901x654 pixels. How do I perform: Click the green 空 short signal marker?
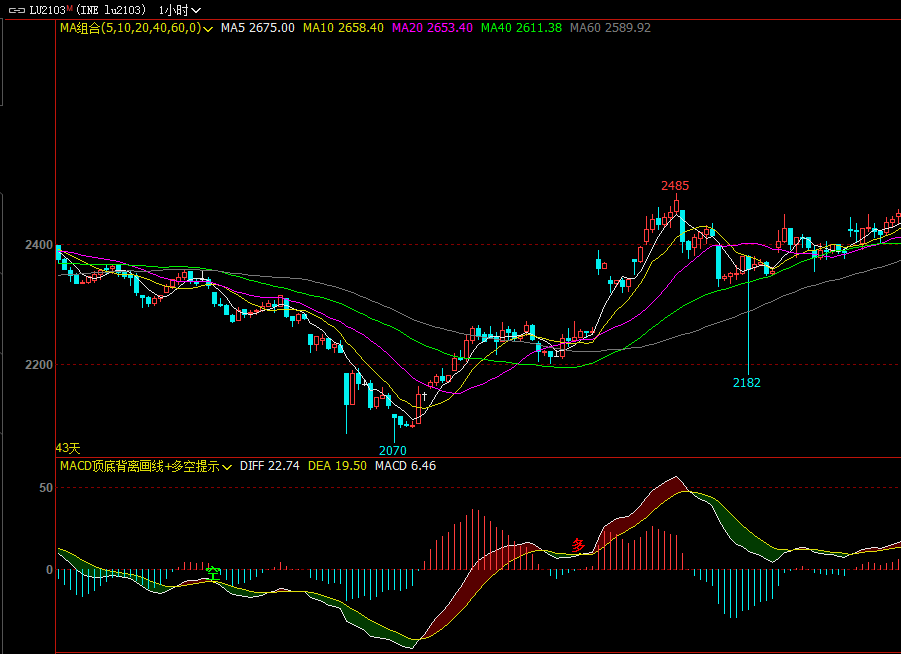[213, 572]
